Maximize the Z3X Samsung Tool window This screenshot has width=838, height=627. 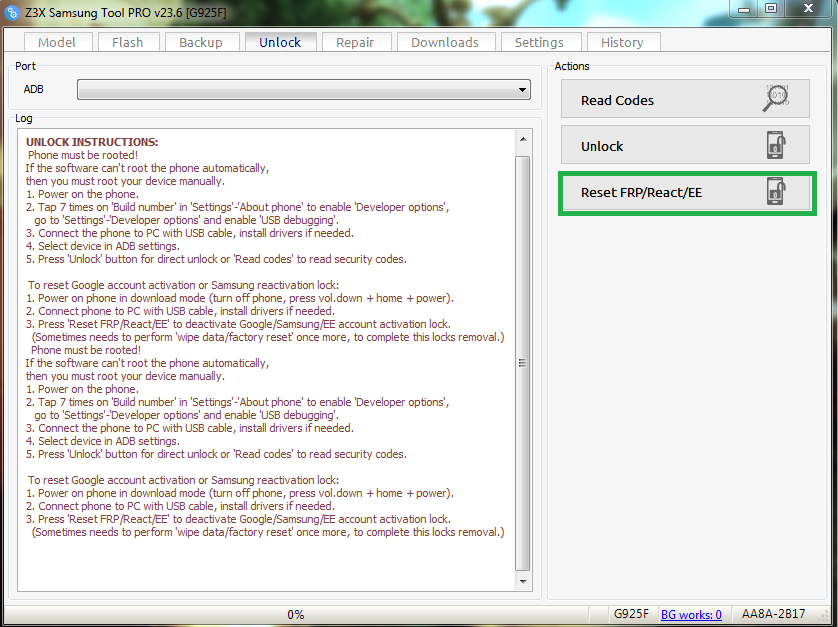pyautogui.click(x=771, y=9)
